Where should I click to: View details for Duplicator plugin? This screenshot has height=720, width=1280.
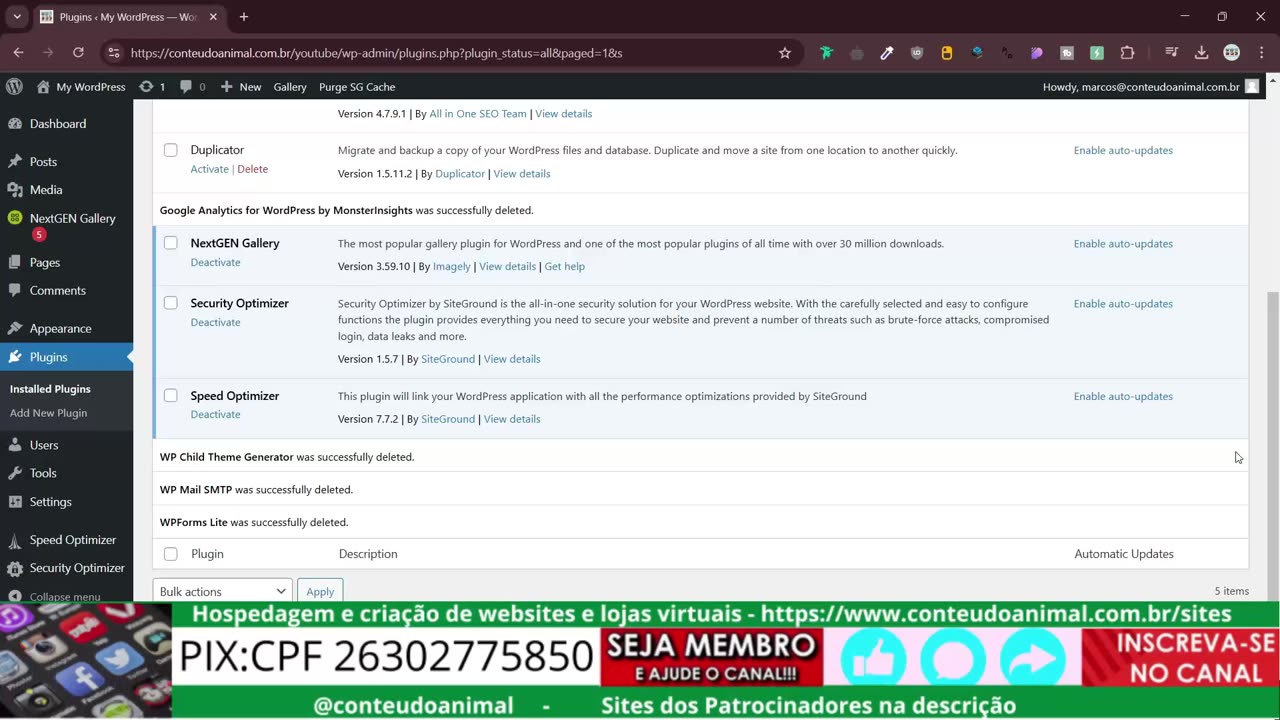522,174
